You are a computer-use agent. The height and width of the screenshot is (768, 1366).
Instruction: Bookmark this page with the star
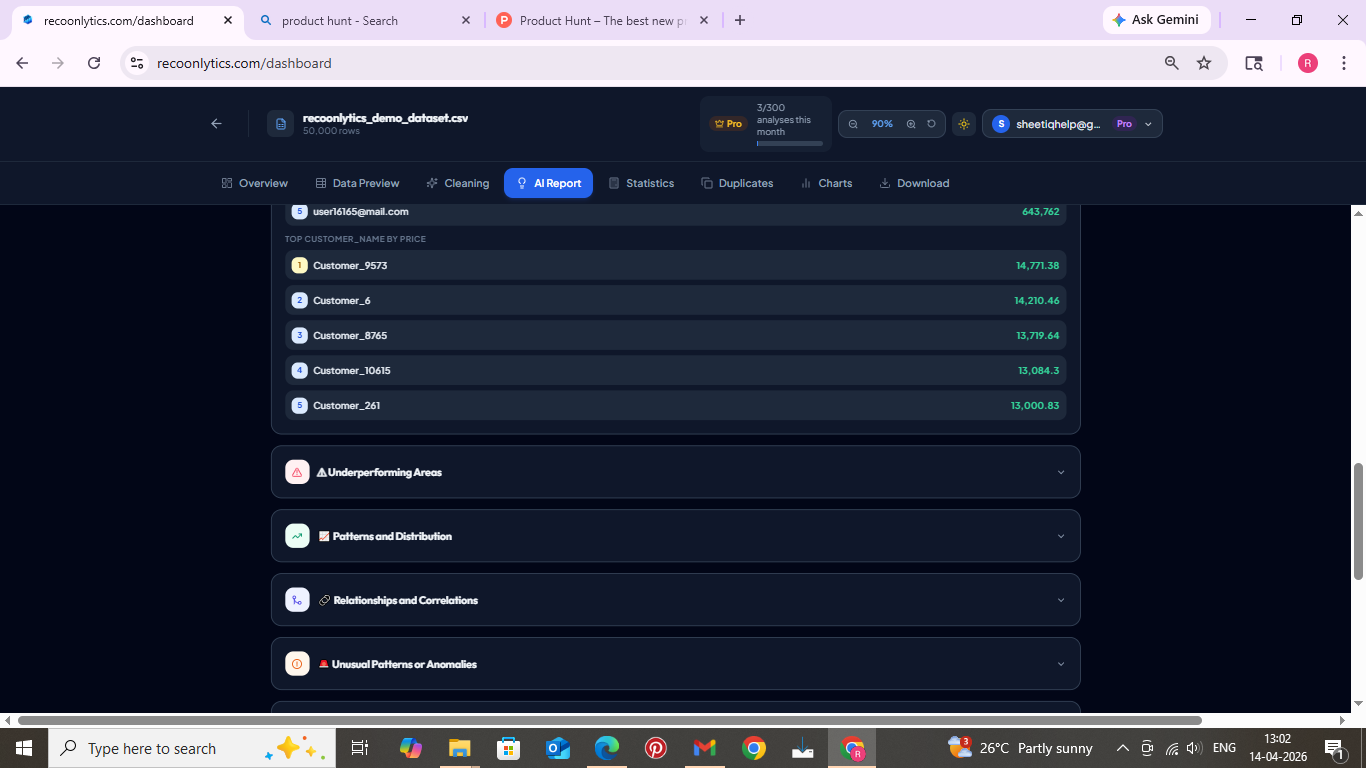click(1204, 63)
